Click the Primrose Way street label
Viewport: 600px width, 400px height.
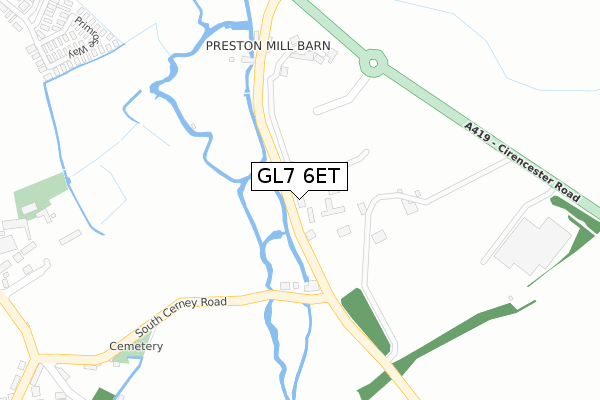[x=85, y=37]
